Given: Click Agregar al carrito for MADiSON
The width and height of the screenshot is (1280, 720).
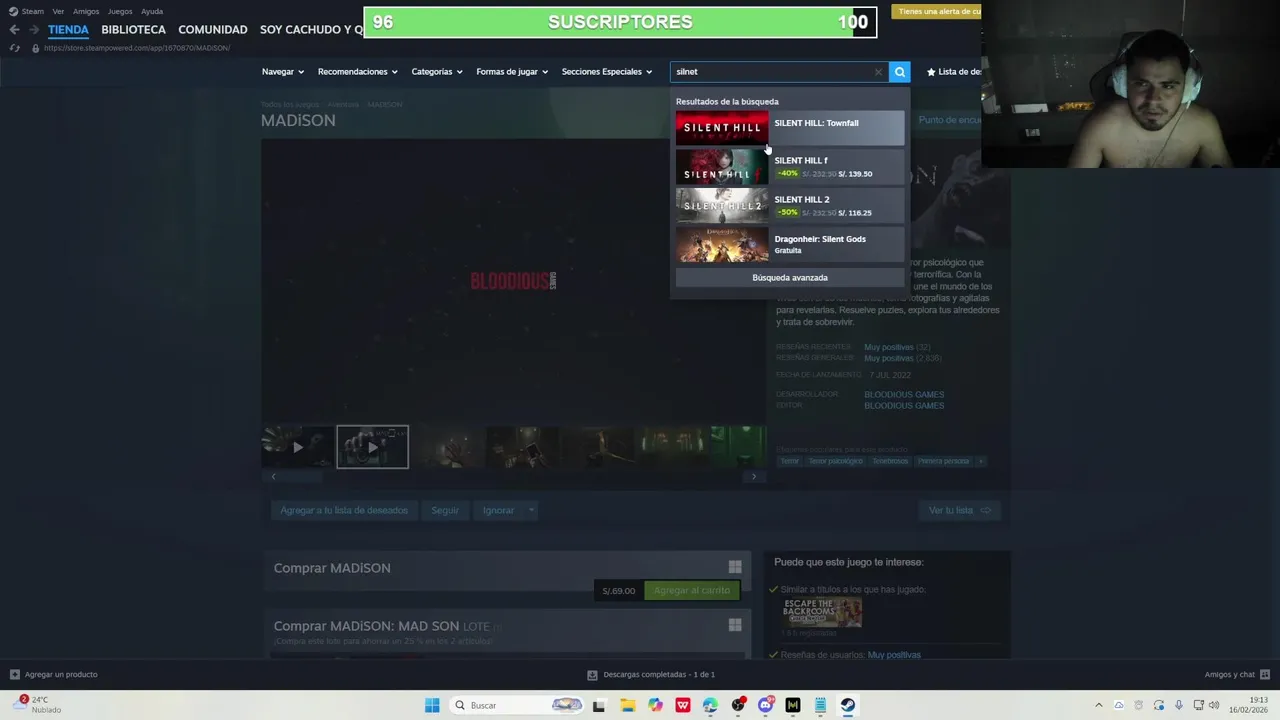Looking at the screenshot, I should [x=692, y=590].
